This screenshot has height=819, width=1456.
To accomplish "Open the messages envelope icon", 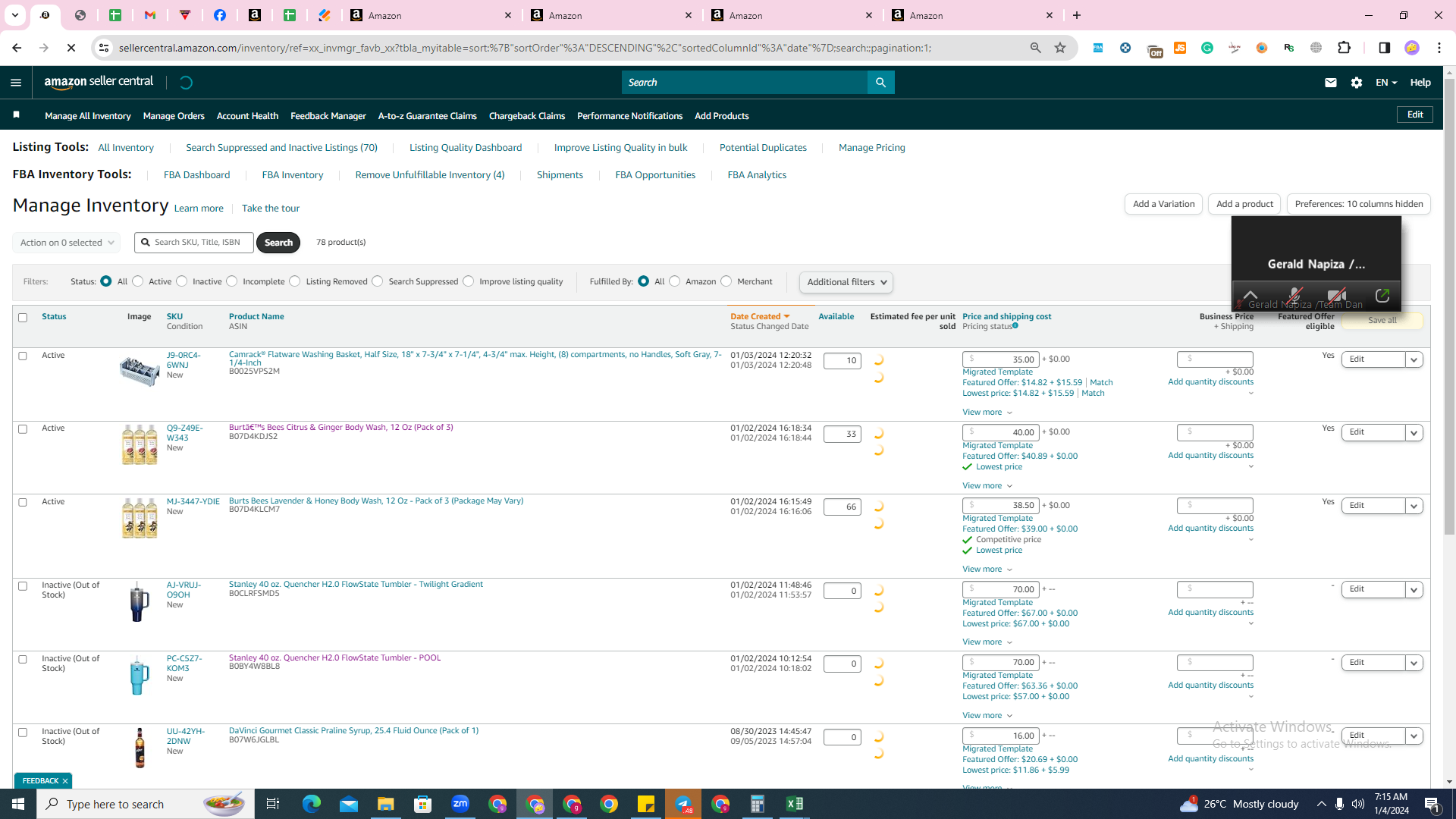I will tap(1331, 83).
